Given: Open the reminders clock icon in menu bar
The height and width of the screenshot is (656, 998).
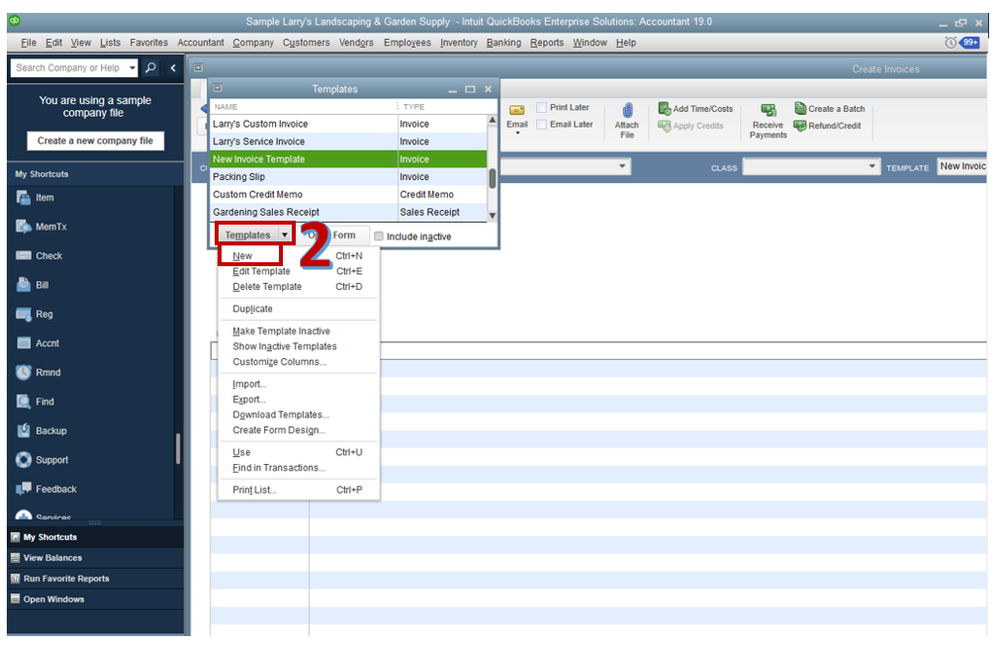Looking at the screenshot, I should 951,43.
